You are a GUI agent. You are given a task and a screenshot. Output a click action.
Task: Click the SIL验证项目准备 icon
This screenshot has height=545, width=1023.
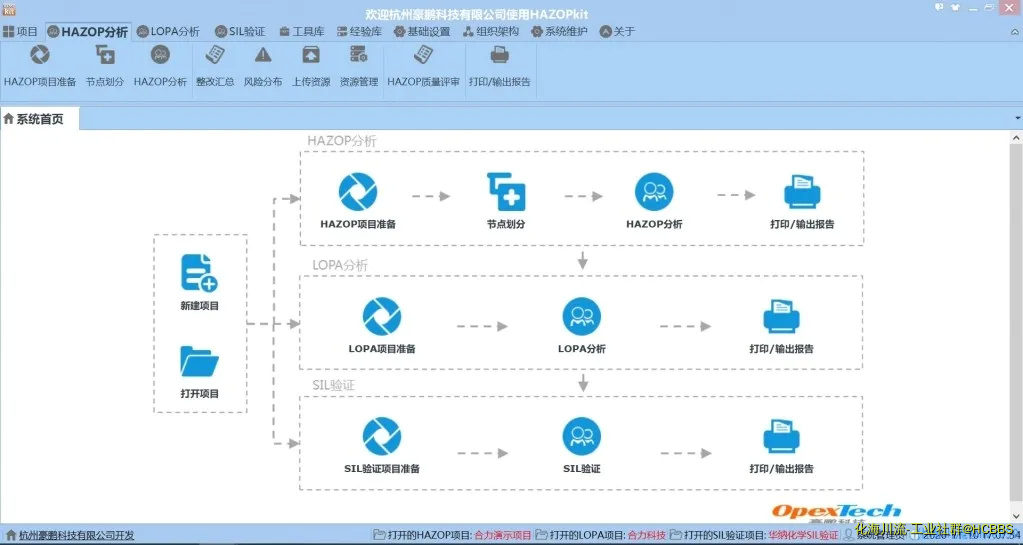coord(382,436)
